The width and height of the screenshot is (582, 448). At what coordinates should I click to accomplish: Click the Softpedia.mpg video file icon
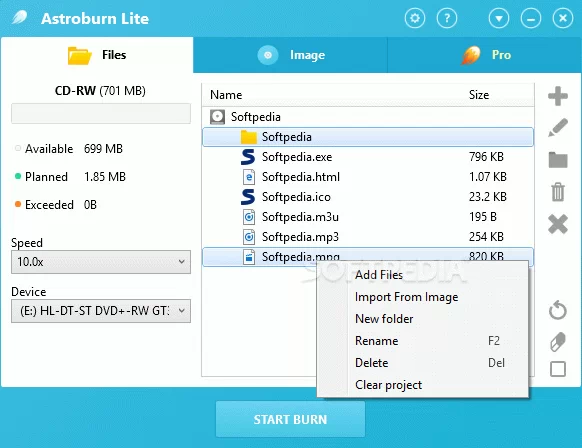point(249,257)
